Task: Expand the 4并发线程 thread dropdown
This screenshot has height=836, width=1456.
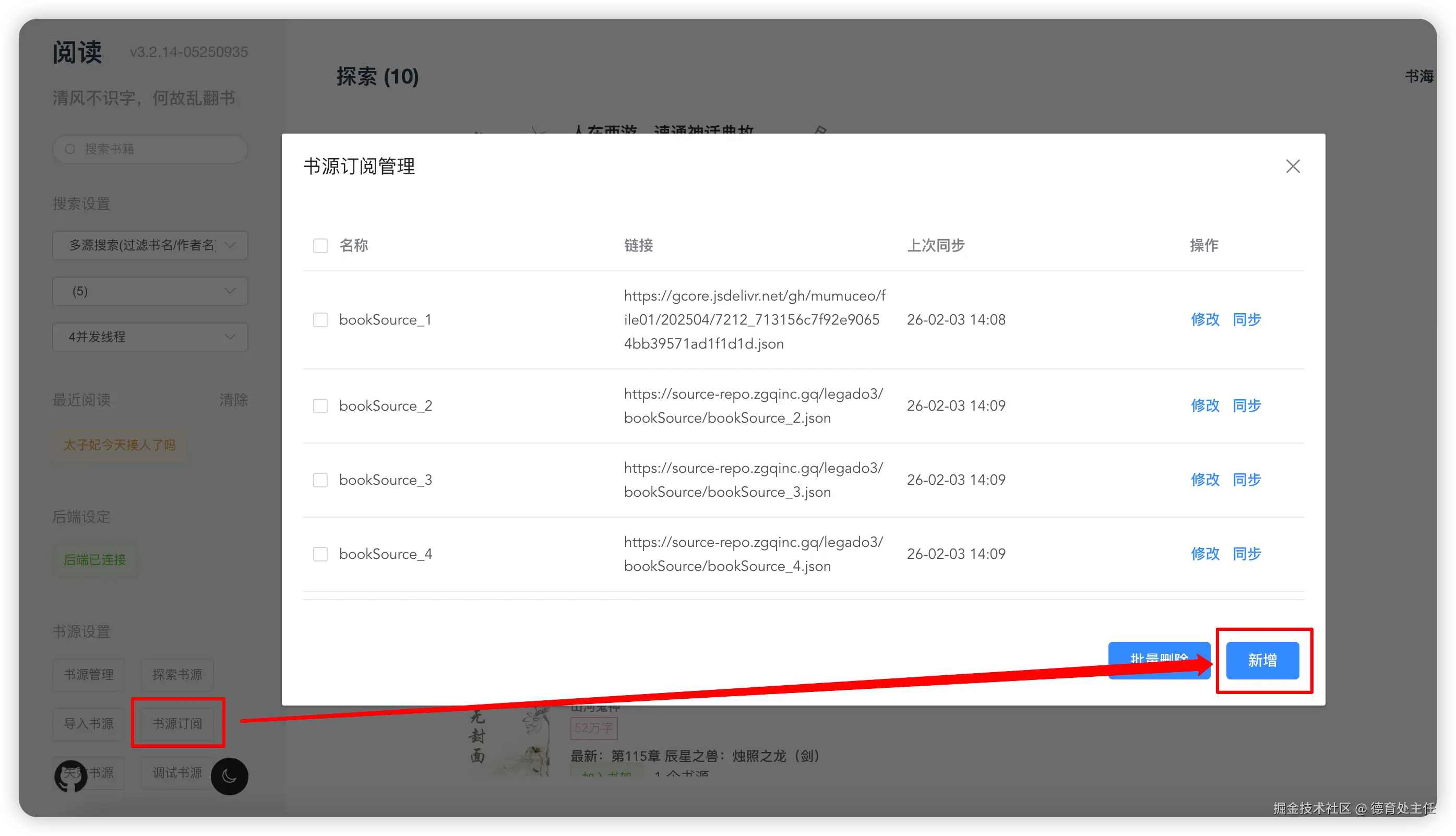Action: (150, 337)
